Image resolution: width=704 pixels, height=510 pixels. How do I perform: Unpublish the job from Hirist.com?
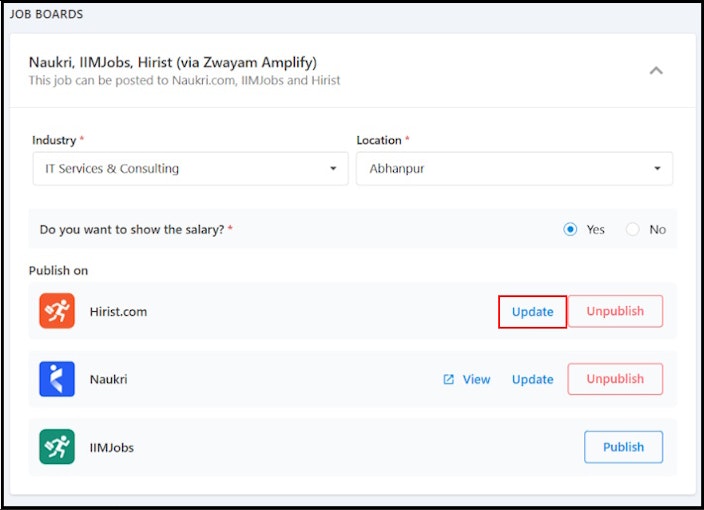(x=615, y=311)
